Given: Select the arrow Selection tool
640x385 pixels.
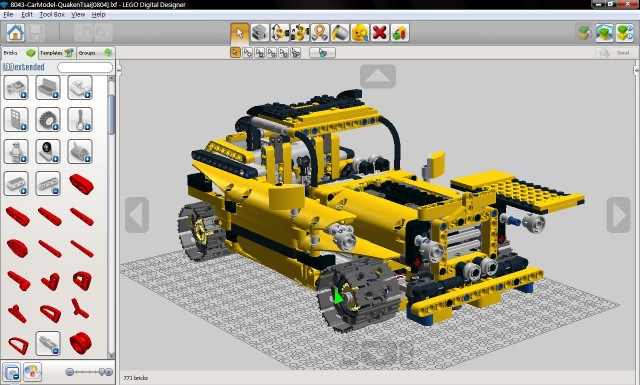Looking at the screenshot, I should (240, 33).
